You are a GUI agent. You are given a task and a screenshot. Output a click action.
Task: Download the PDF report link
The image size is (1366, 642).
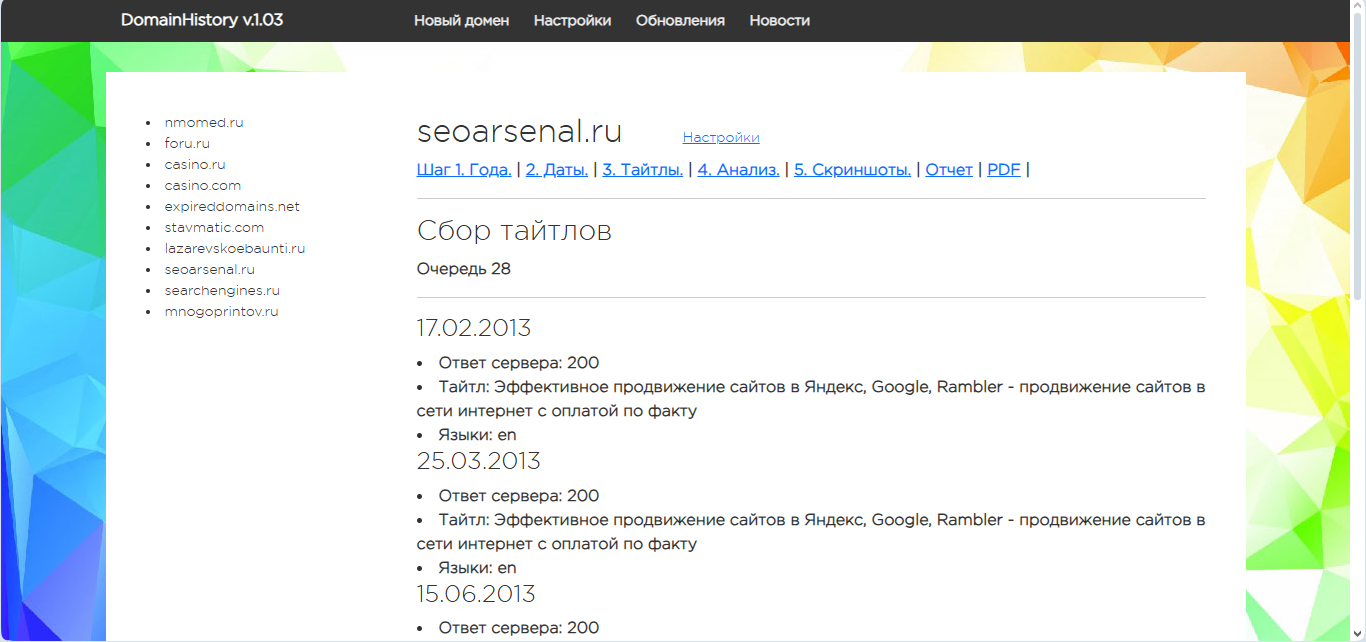[1003, 170]
